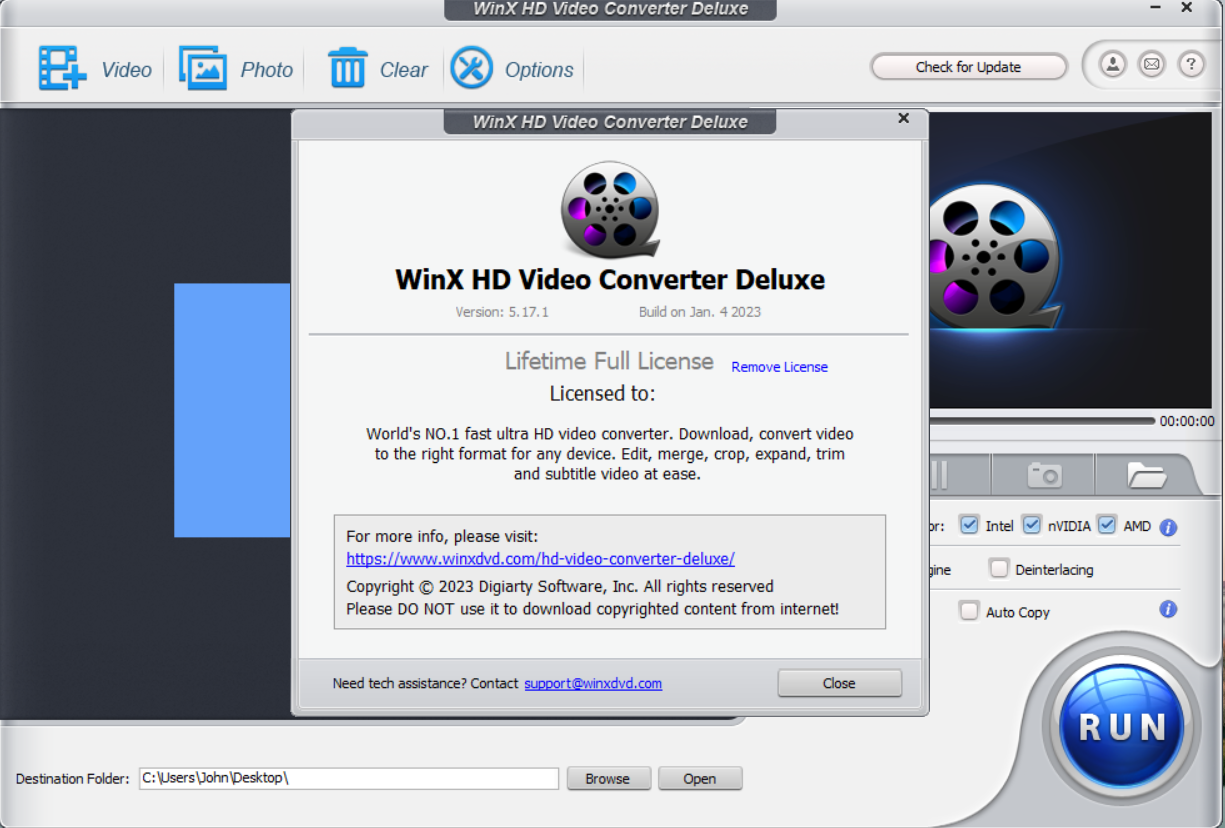
Task: Open the winxdvd.com product page link
Action: click(x=541, y=559)
